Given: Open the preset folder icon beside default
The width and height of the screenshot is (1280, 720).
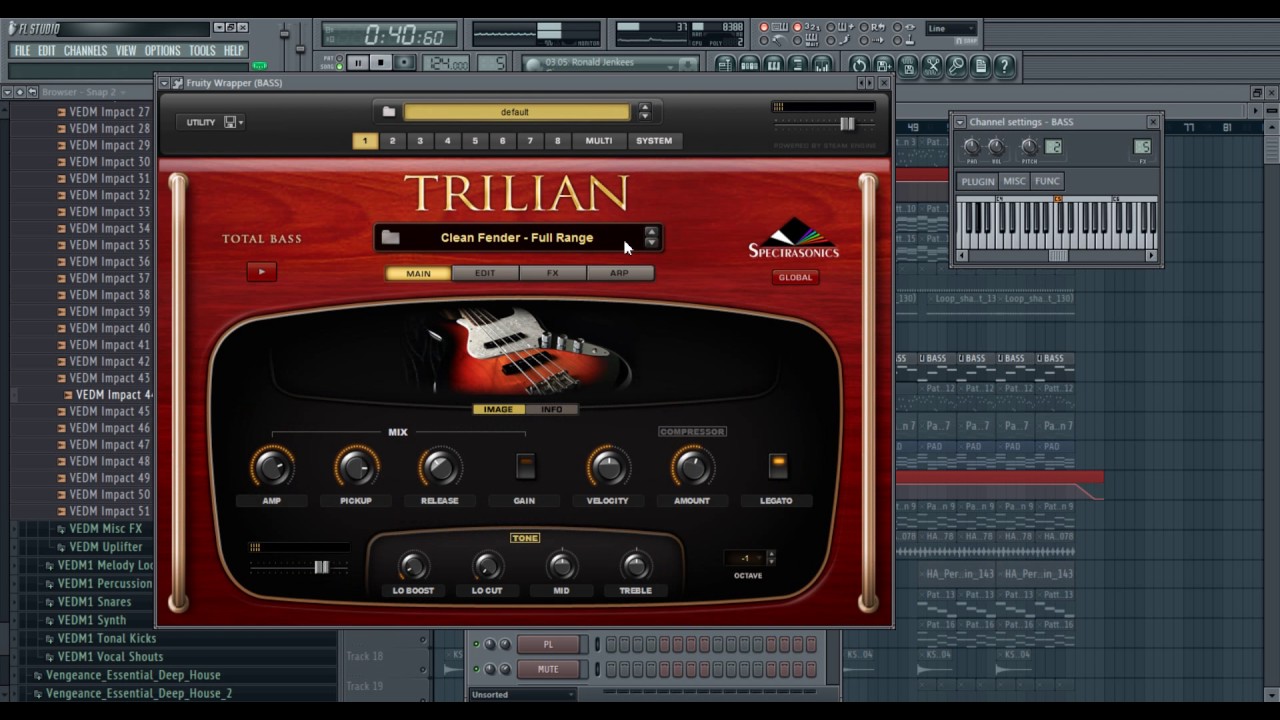Looking at the screenshot, I should (x=389, y=112).
